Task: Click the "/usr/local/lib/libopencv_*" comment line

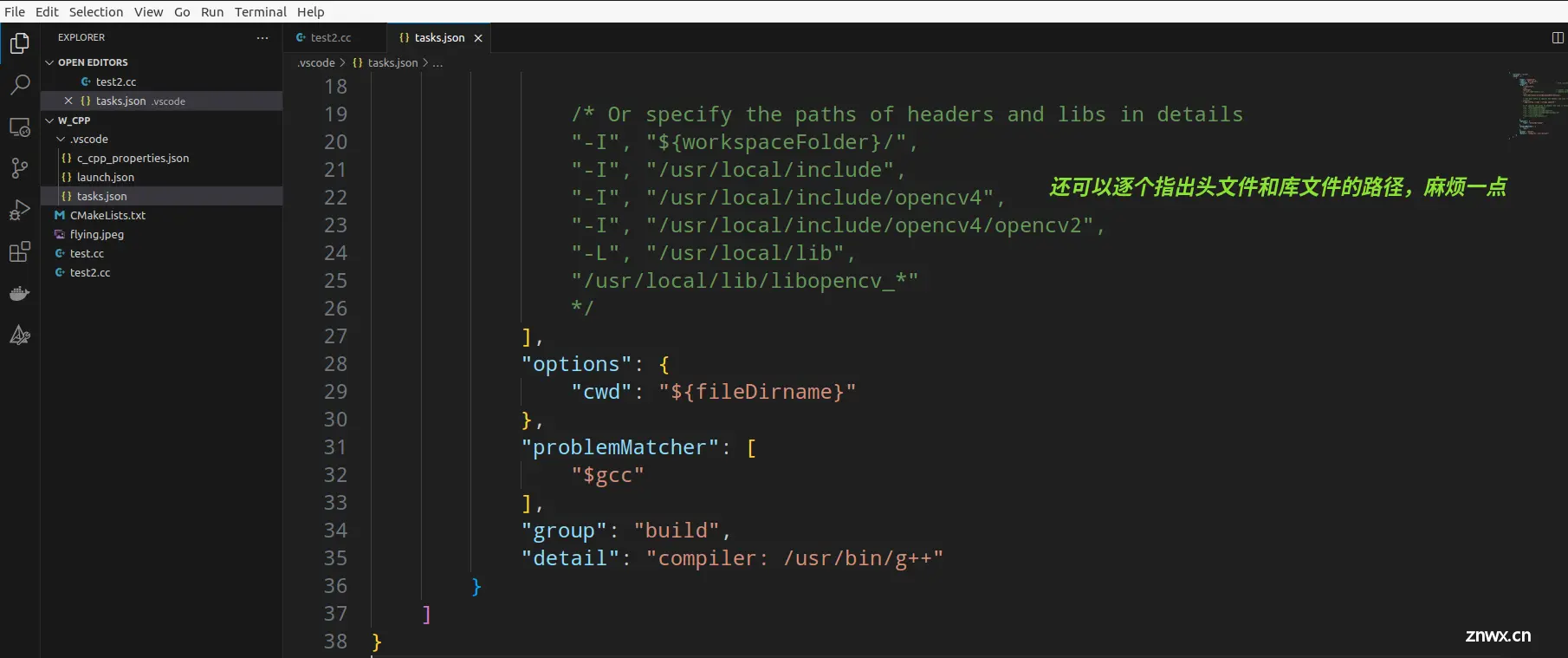Action: tap(744, 281)
